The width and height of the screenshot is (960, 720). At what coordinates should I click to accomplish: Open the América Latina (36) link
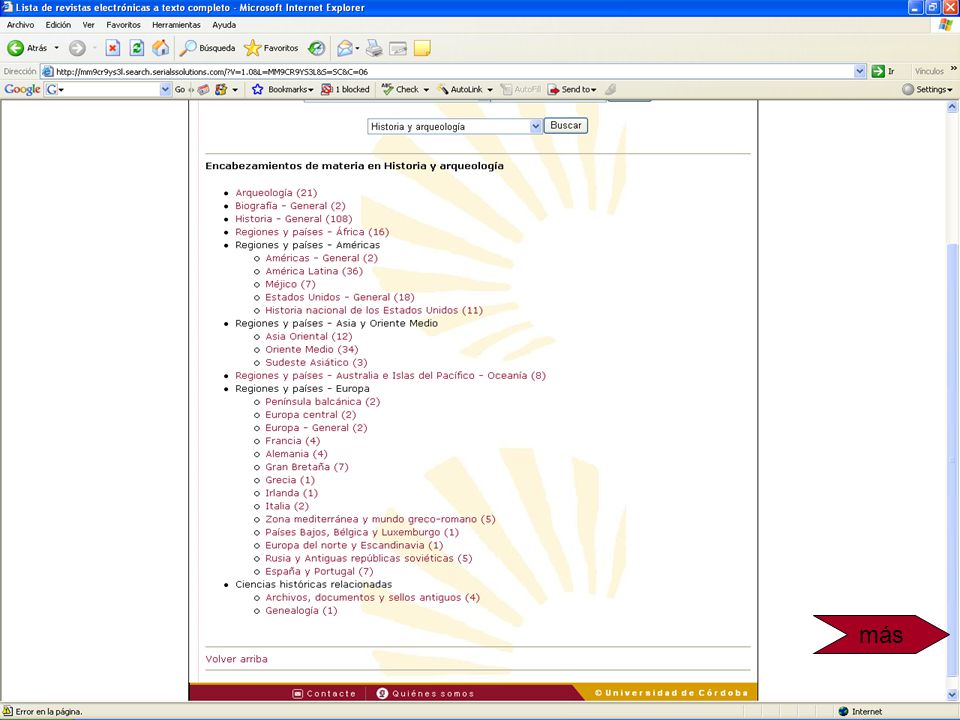[x=314, y=271]
